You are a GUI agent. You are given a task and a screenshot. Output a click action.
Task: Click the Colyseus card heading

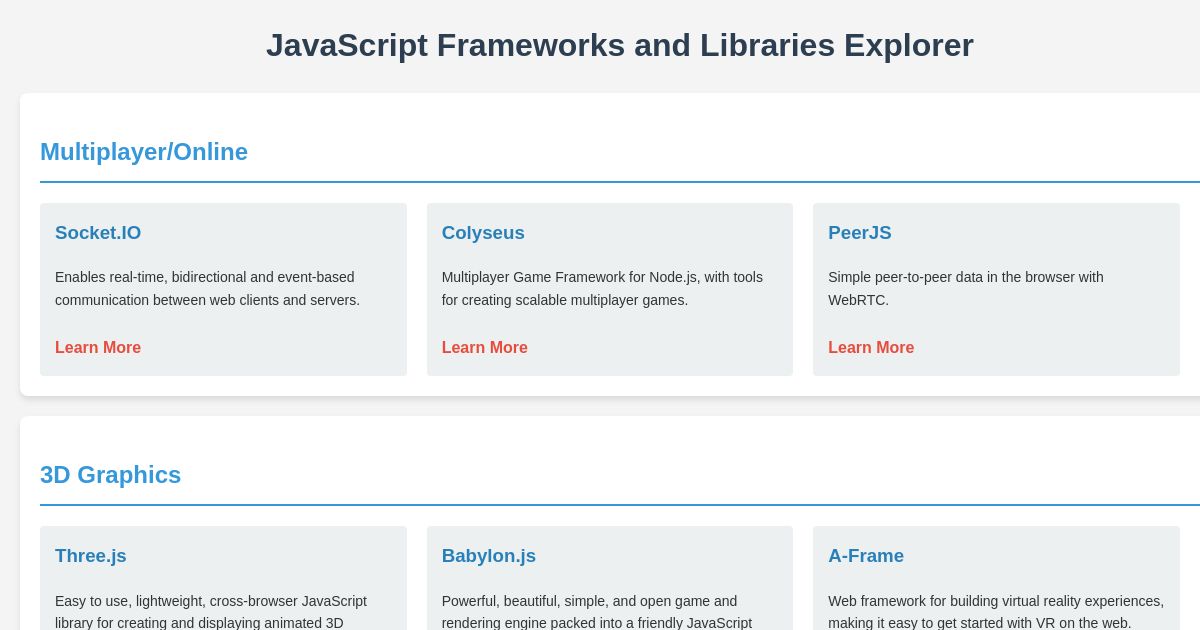click(x=483, y=233)
